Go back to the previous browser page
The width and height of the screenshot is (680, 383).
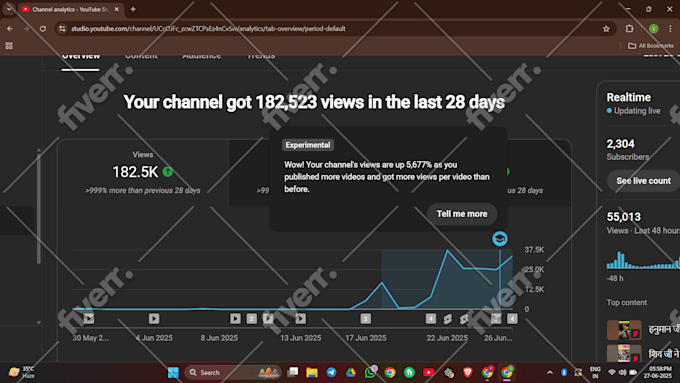pos(10,29)
